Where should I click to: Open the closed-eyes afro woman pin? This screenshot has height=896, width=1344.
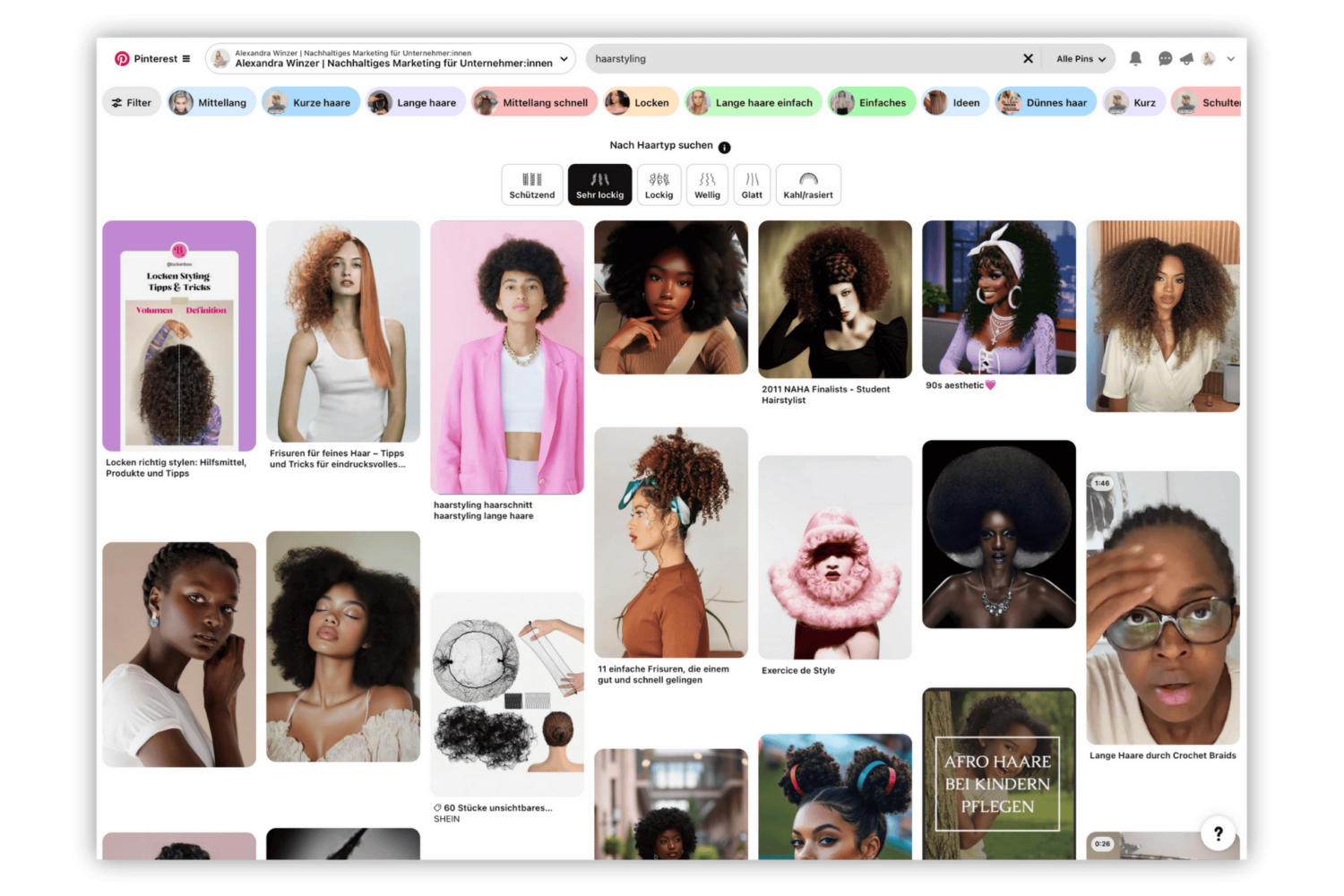pyautogui.click(x=343, y=647)
